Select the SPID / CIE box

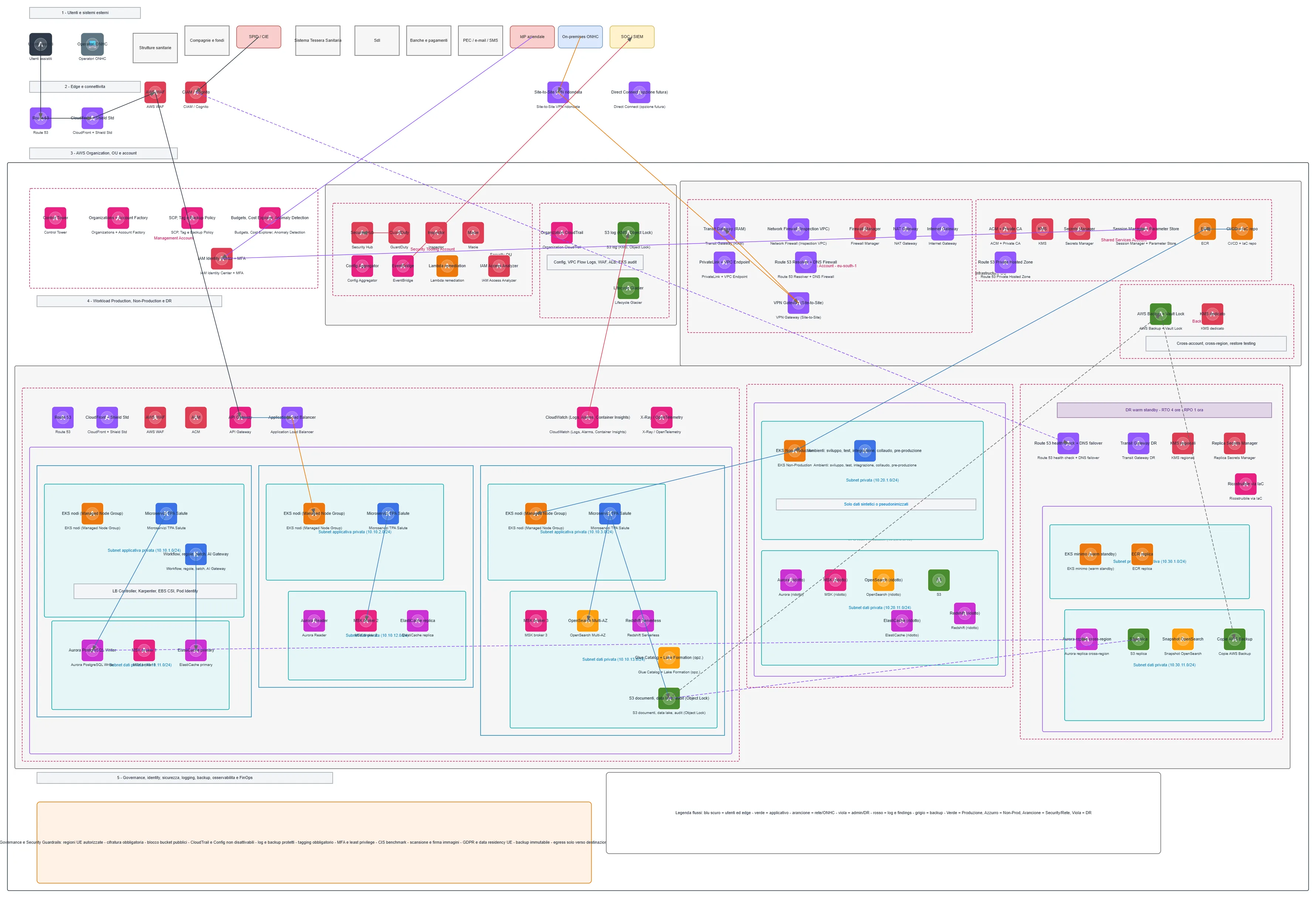pyautogui.click(x=259, y=37)
